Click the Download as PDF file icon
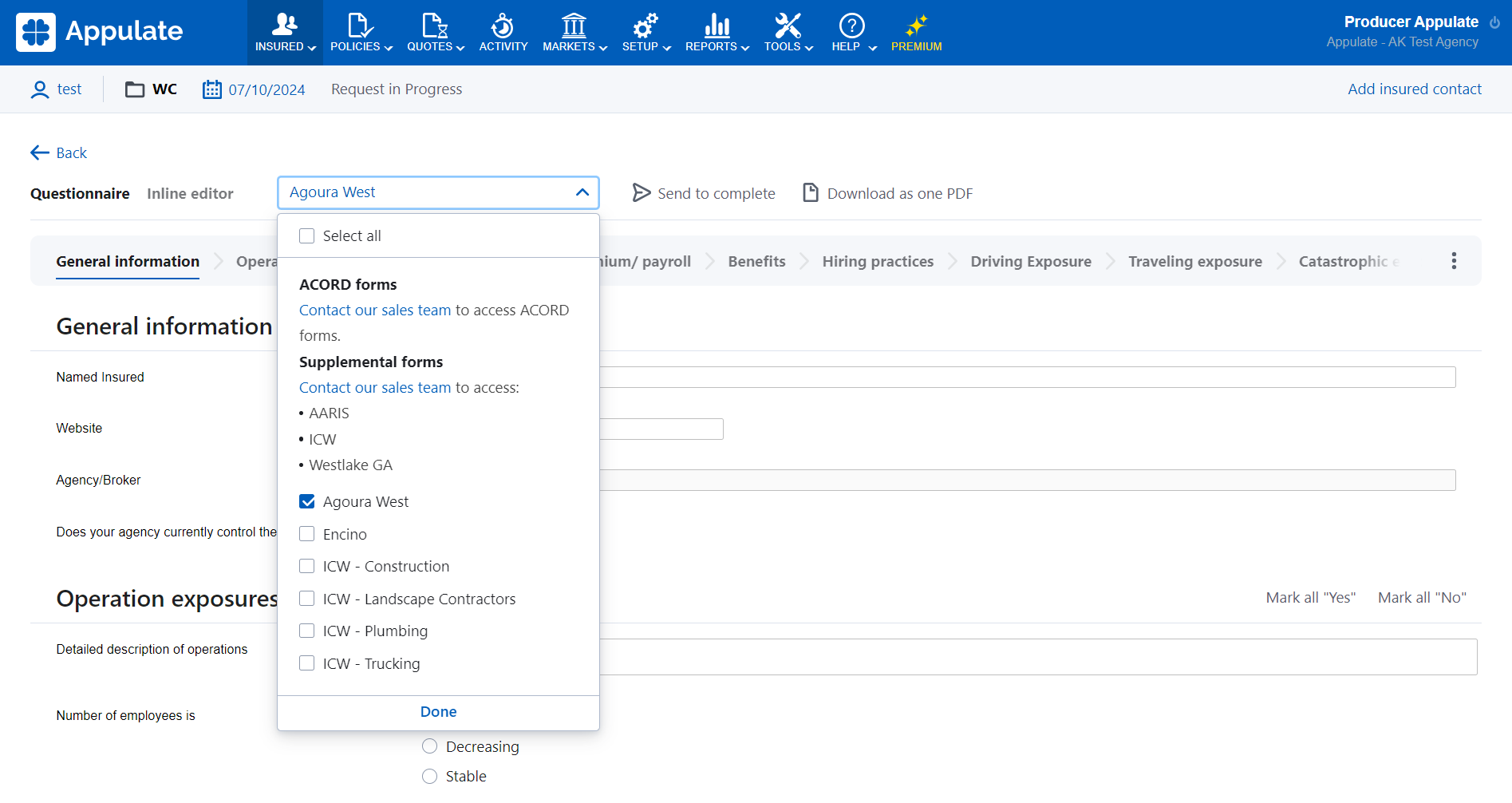This screenshot has height=803, width=1512. point(811,192)
